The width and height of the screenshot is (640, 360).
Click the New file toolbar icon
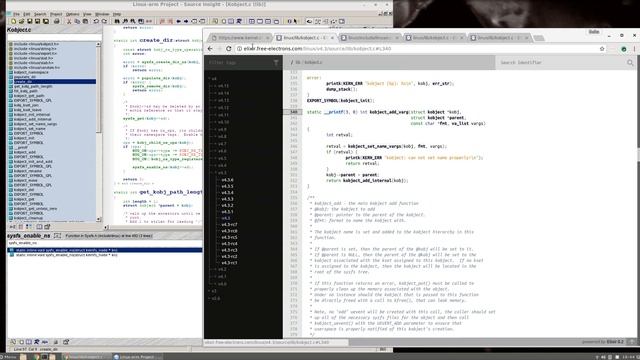[x=13, y=21]
